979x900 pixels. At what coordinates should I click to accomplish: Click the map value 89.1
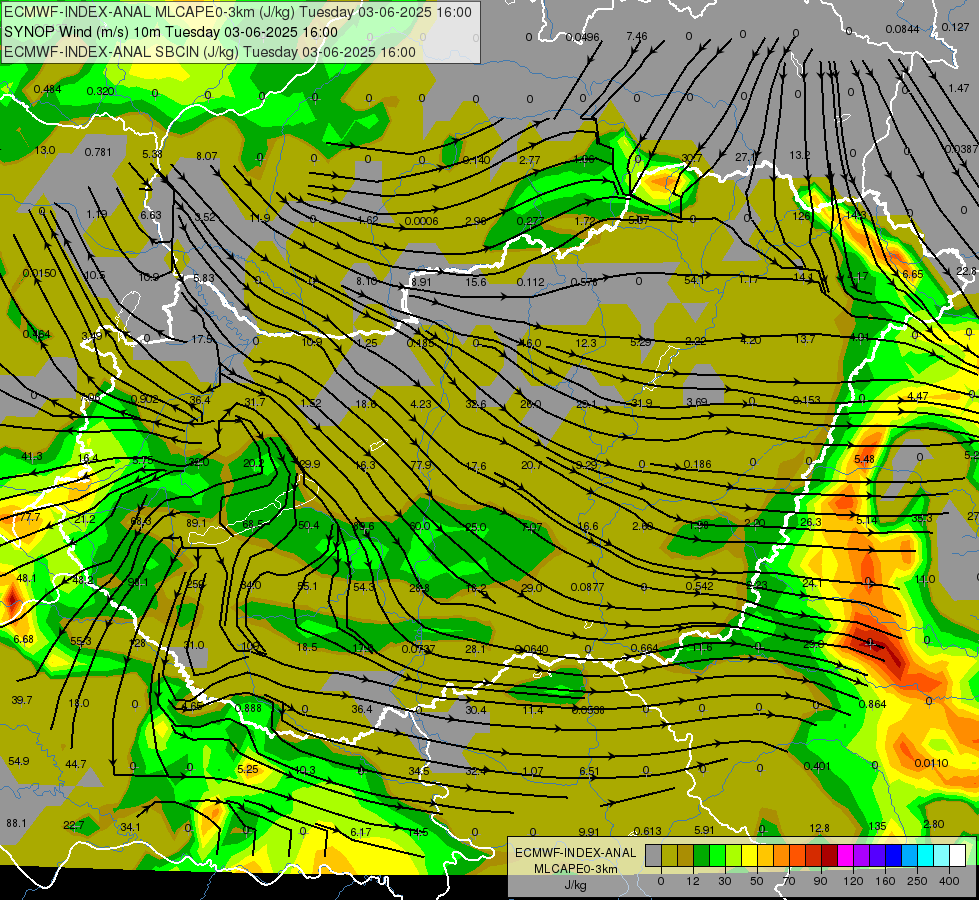pyautogui.click(x=196, y=523)
